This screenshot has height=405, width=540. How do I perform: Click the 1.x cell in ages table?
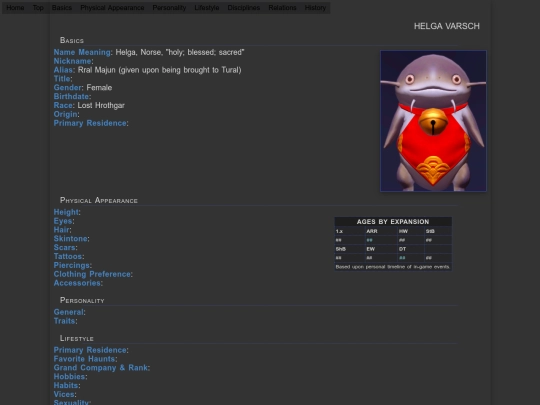(350, 231)
